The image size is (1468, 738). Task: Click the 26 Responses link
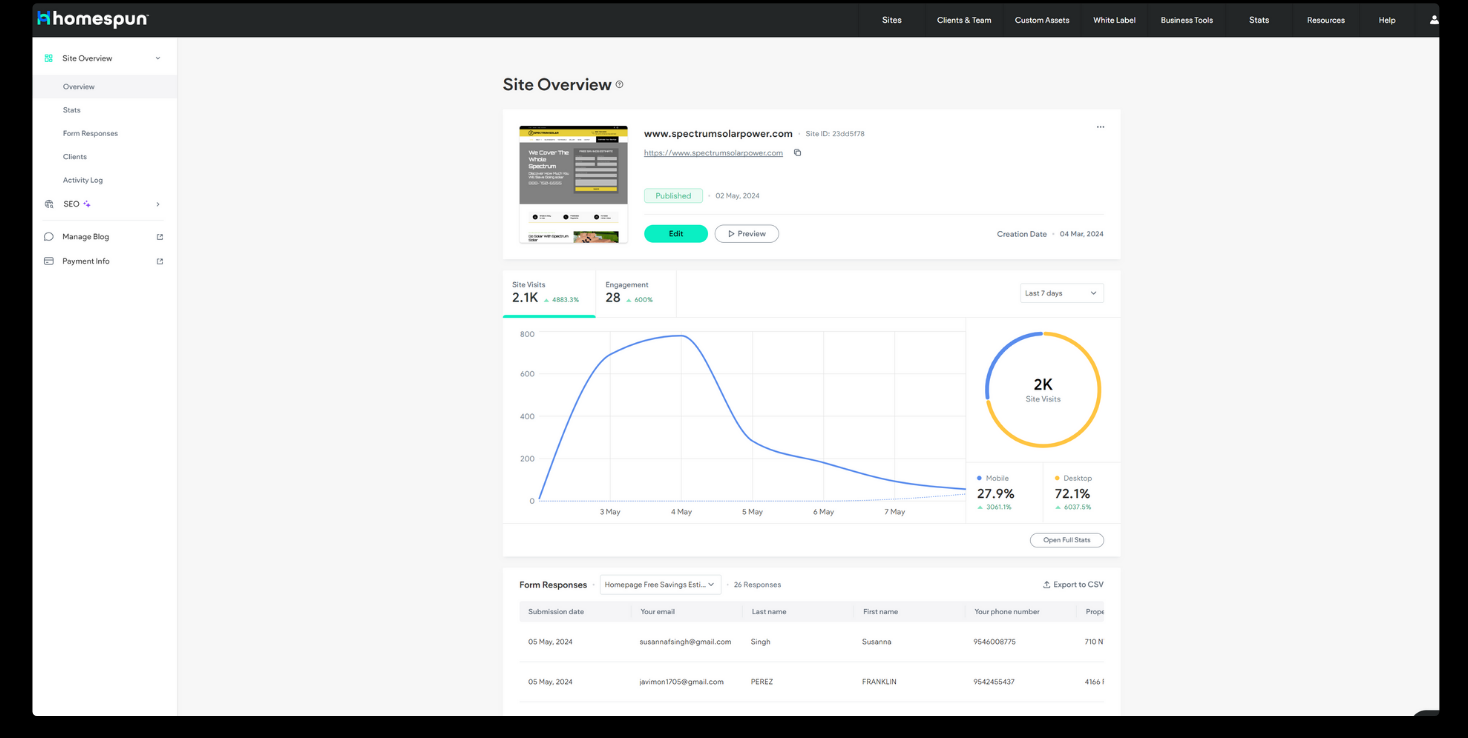pyautogui.click(x=757, y=585)
